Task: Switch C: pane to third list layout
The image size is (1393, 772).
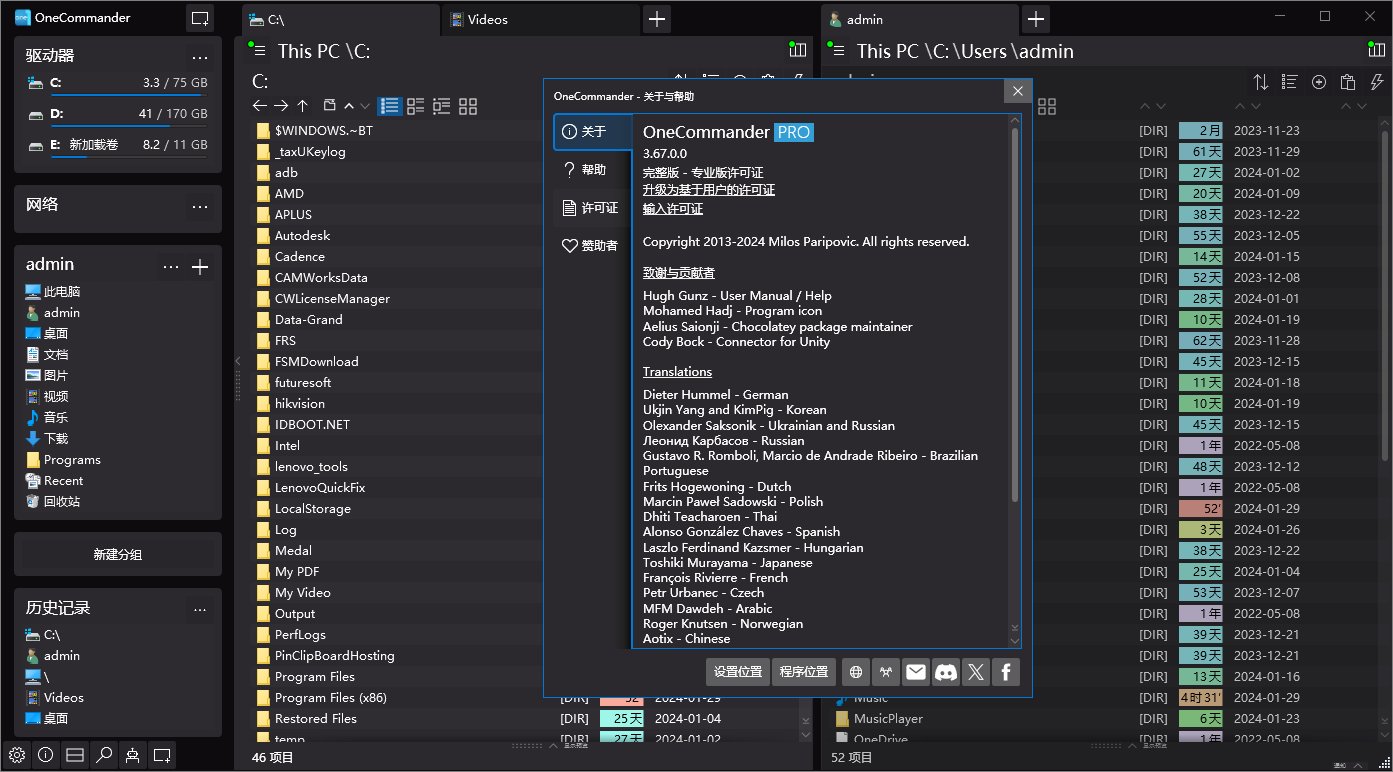Action: pos(442,105)
